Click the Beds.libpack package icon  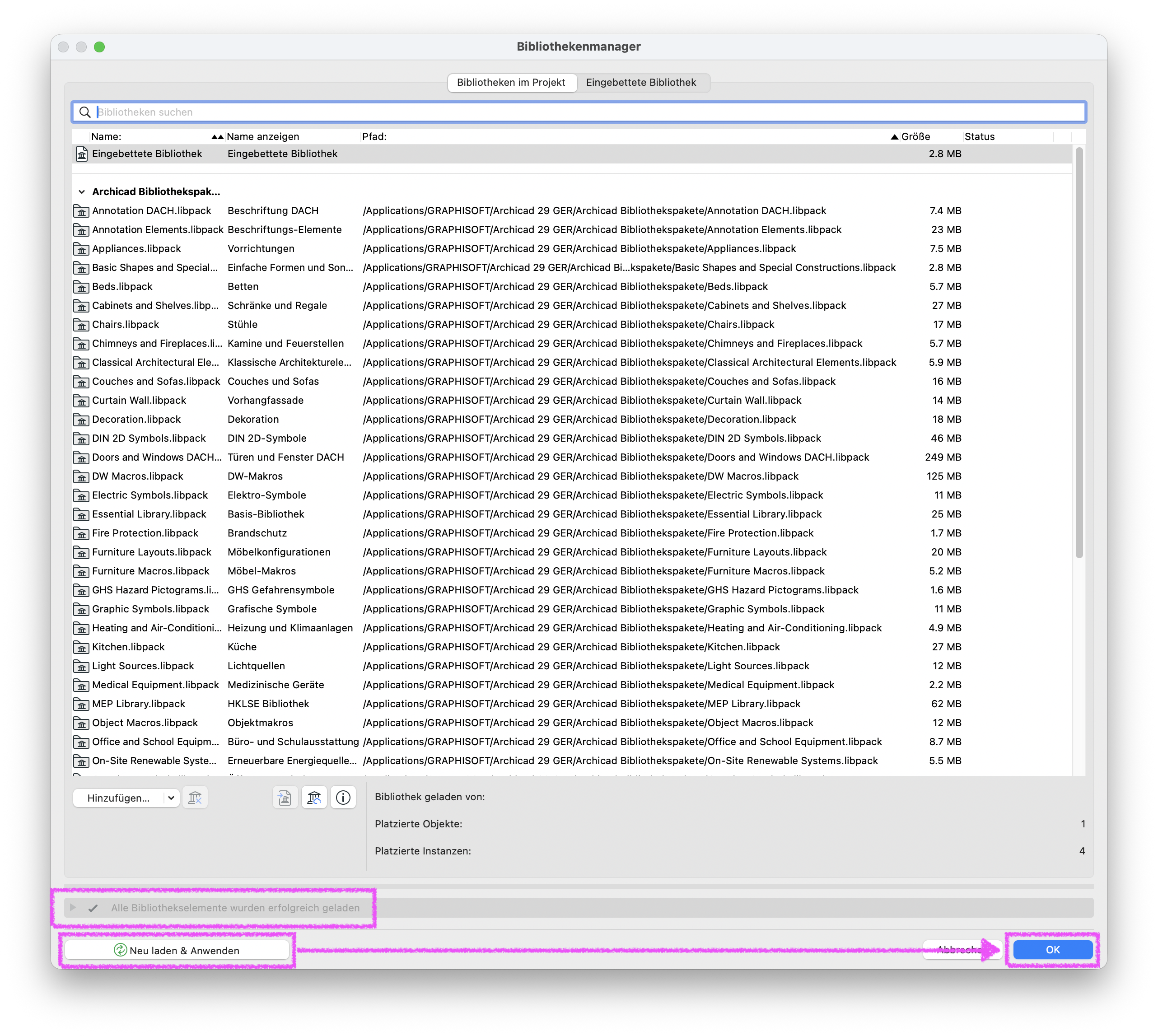pyautogui.click(x=81, y=286)
